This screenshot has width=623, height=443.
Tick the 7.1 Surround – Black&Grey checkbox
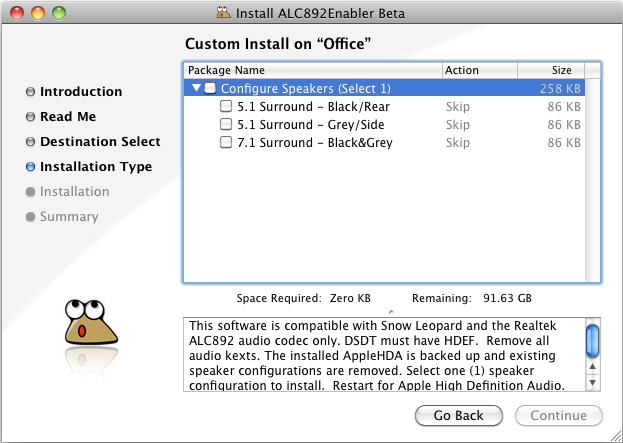point(225,143)
